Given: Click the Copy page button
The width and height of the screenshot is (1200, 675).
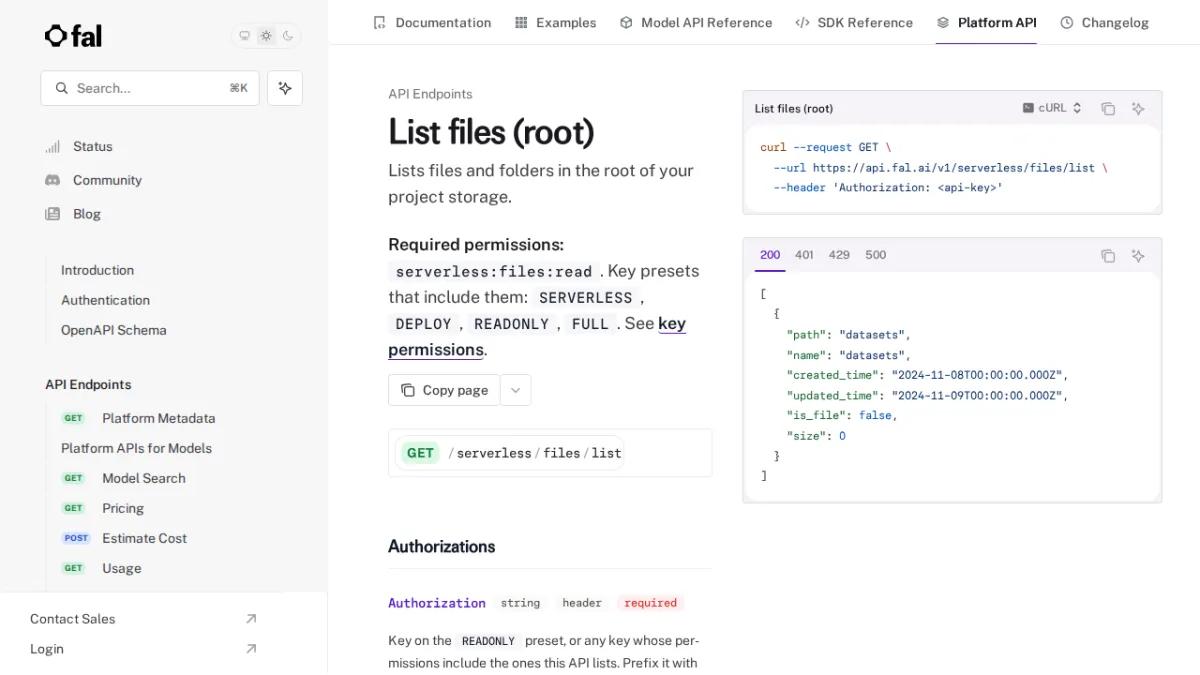Looking at the screenshot, I should pyautogui.click(x=444, y=390).
